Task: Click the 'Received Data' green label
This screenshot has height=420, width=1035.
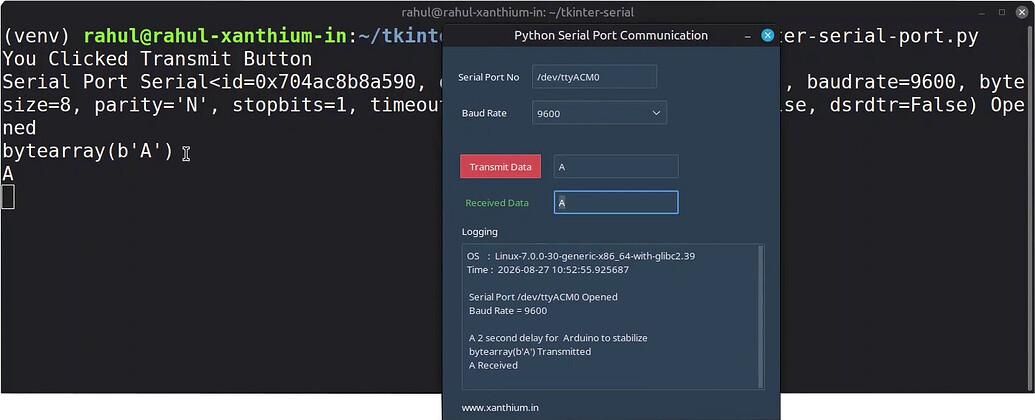Action: [497, 203]
